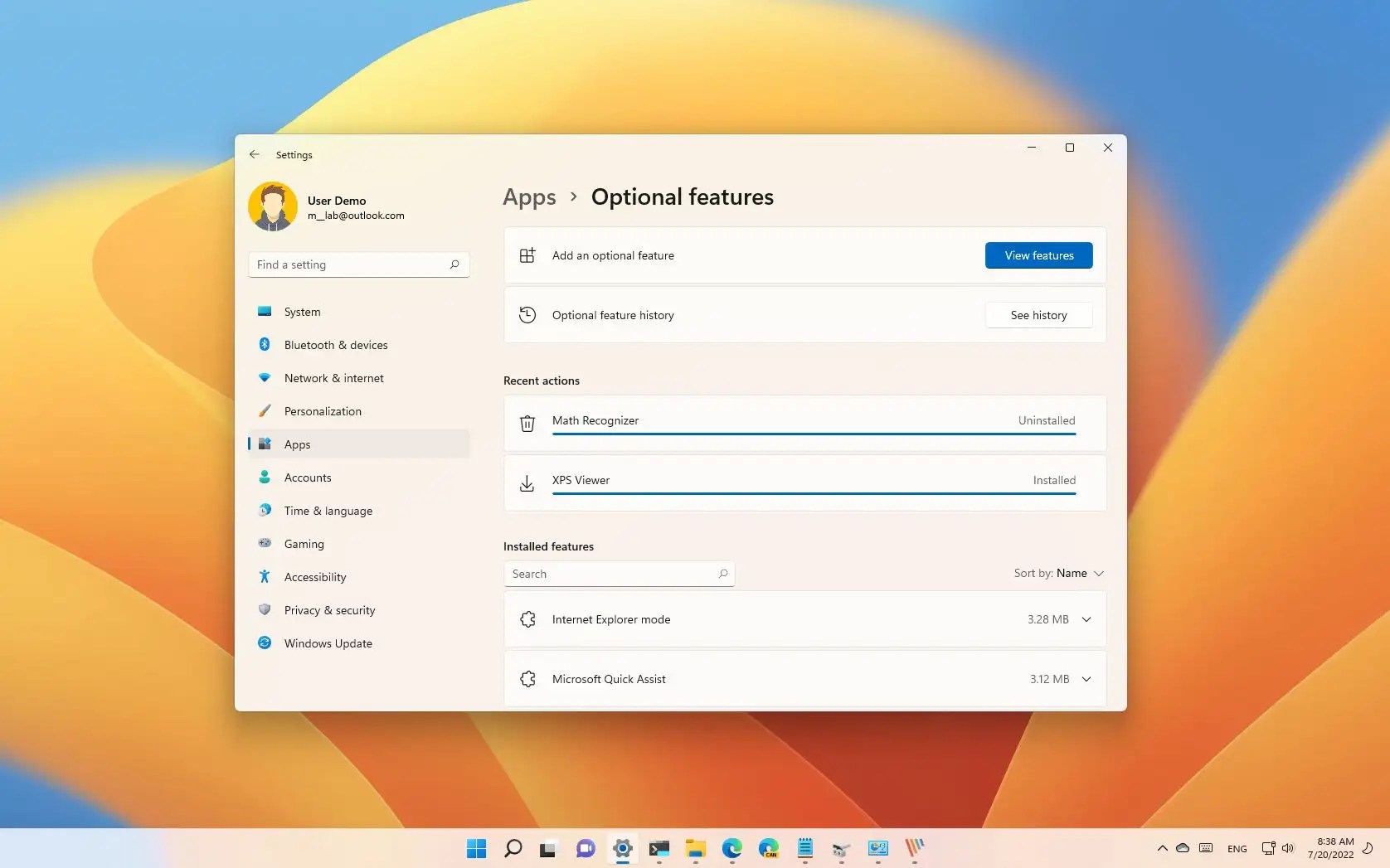Click the View features button
Image resolution: width=1390 pixels, height=868 pixels.
[1038, 255]
